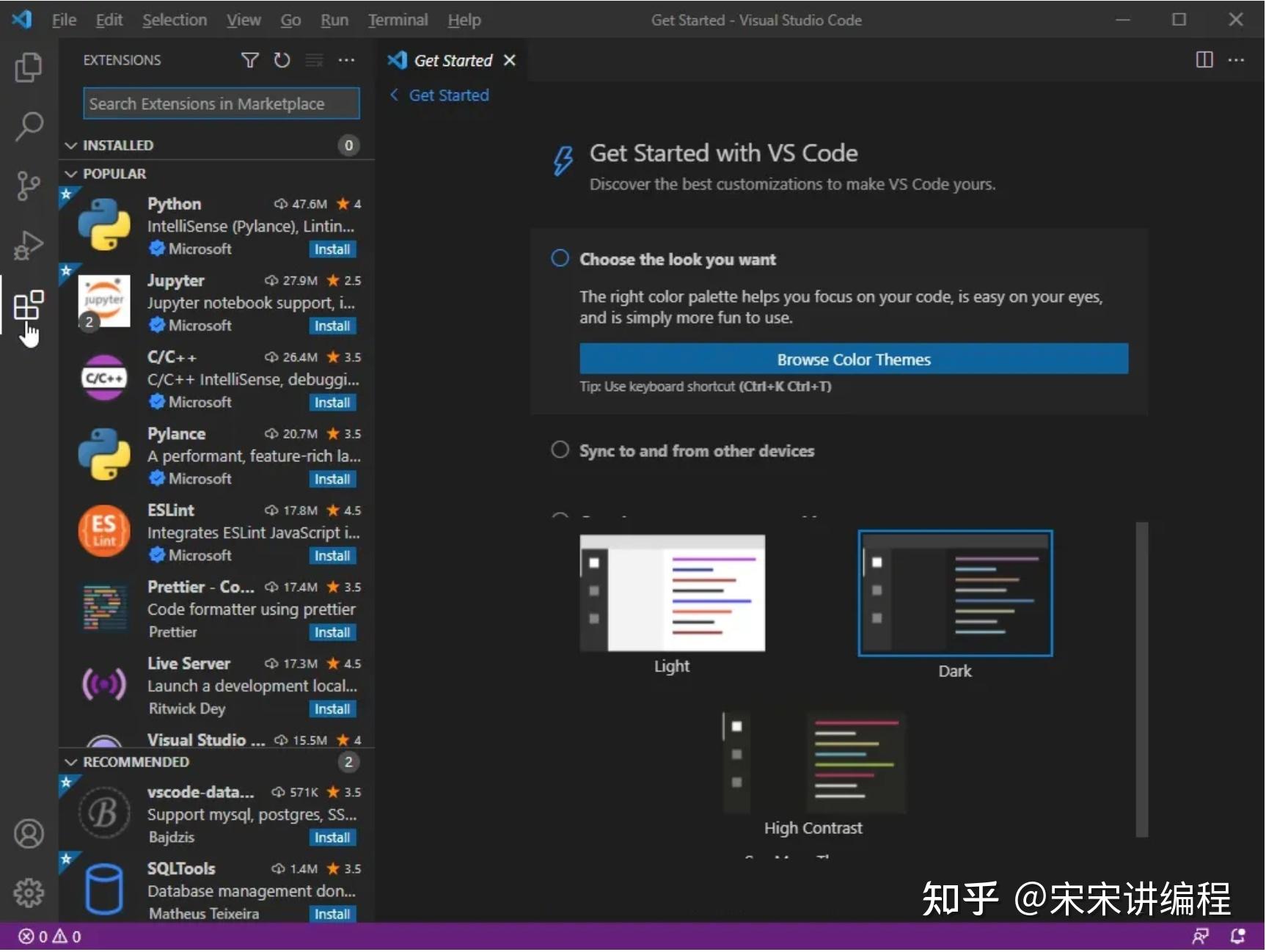Click the Browse Color Themes button

point(853,359)
